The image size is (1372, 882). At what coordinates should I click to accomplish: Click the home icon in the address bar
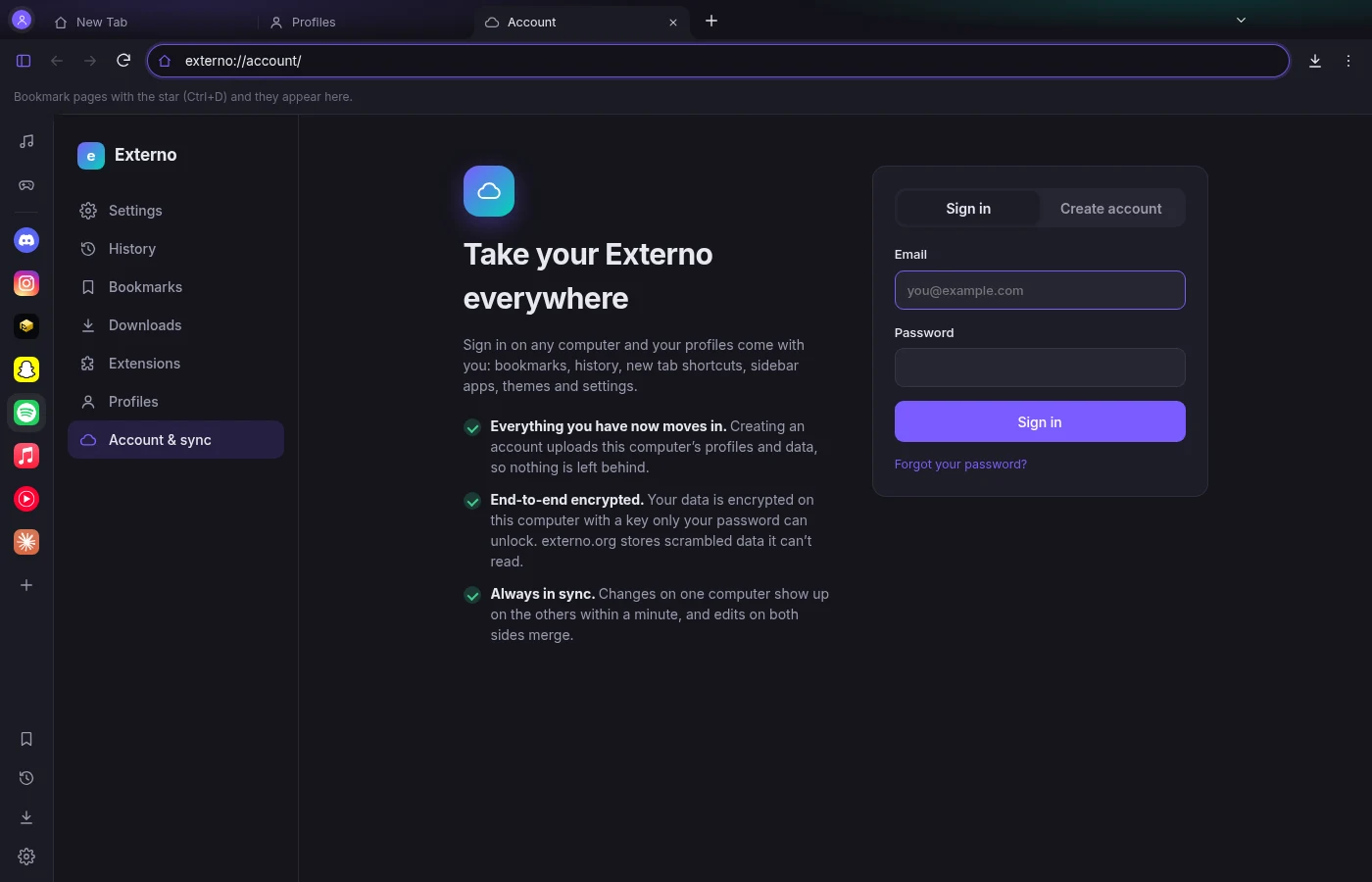click(165, 61)
